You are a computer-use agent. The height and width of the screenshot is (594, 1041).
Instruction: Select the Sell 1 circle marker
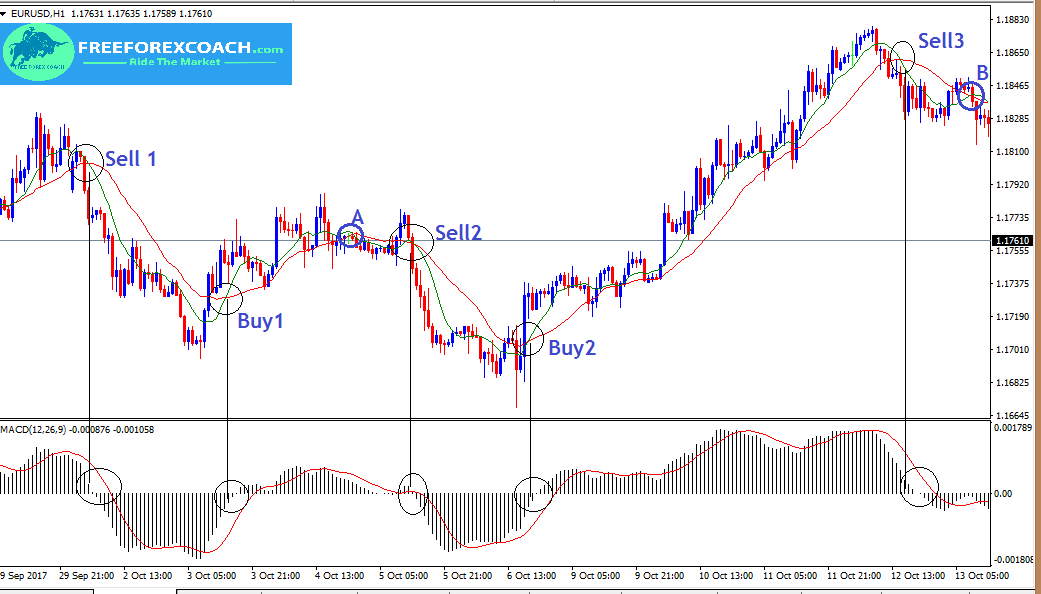click(87, 162)
